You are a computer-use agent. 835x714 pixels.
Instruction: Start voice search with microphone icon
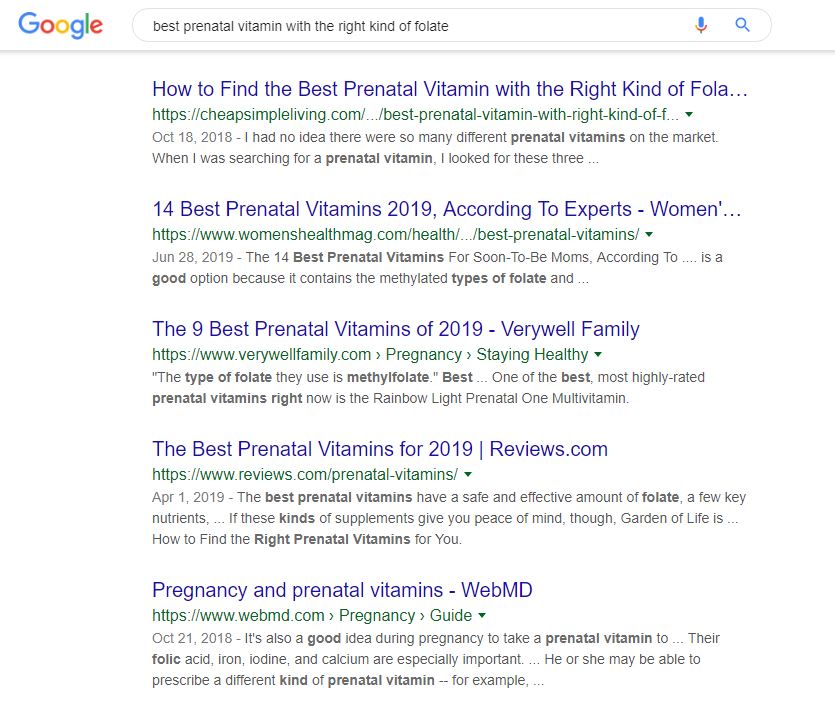(701, 25)
